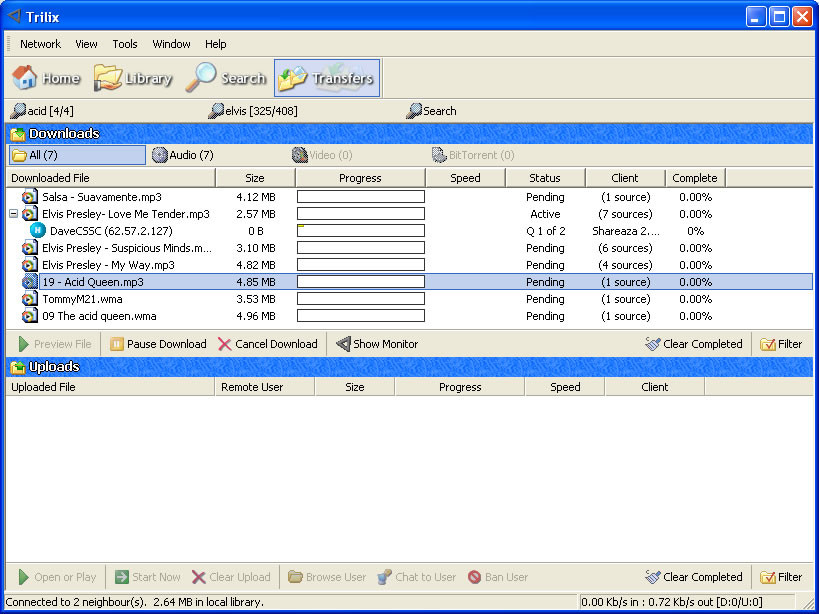Click the Love Me Tender.mp3 file icon
The width and height of the screenshot is (819, 614).
click(30, 214)
